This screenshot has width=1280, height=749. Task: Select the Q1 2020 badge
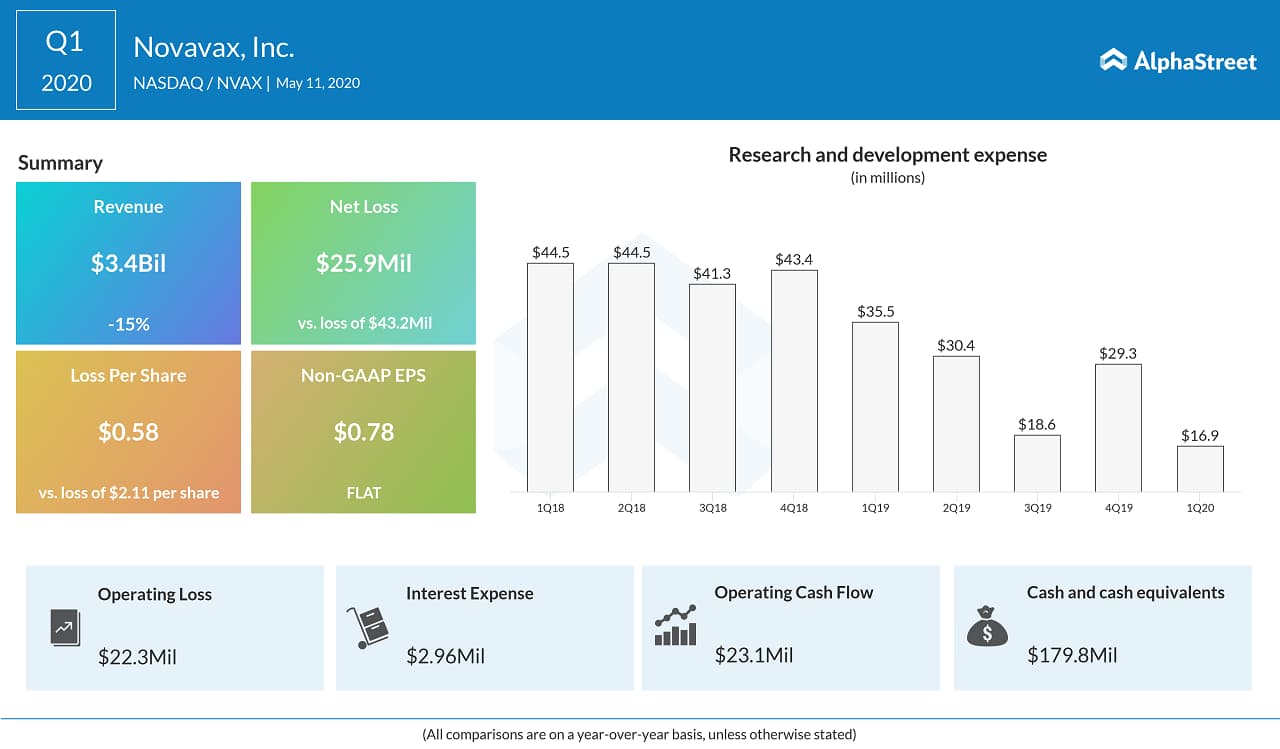65,60
